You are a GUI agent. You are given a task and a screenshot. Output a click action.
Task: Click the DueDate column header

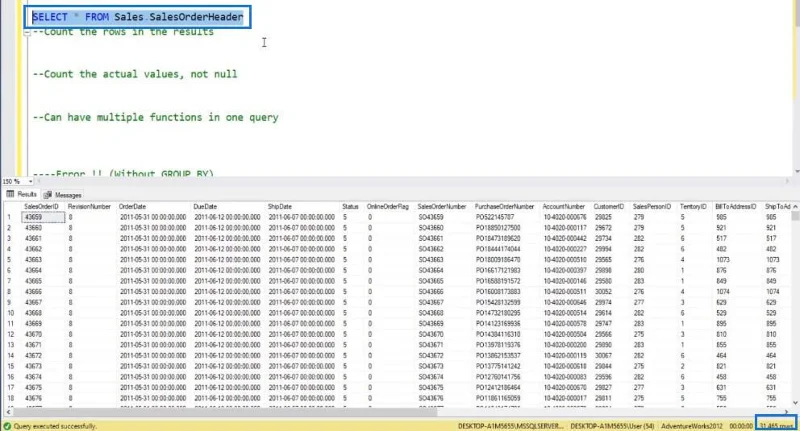[205, 207]
